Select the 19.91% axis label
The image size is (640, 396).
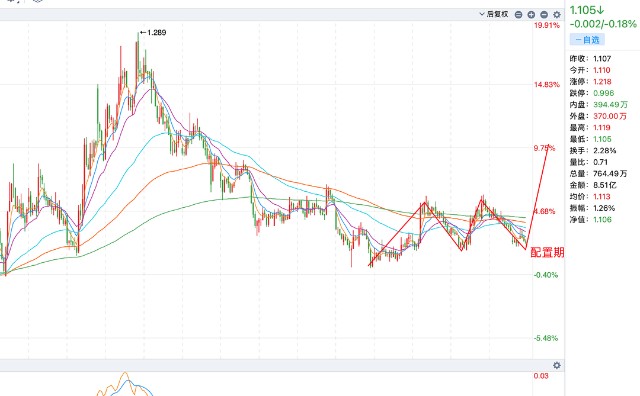[547, 25]
